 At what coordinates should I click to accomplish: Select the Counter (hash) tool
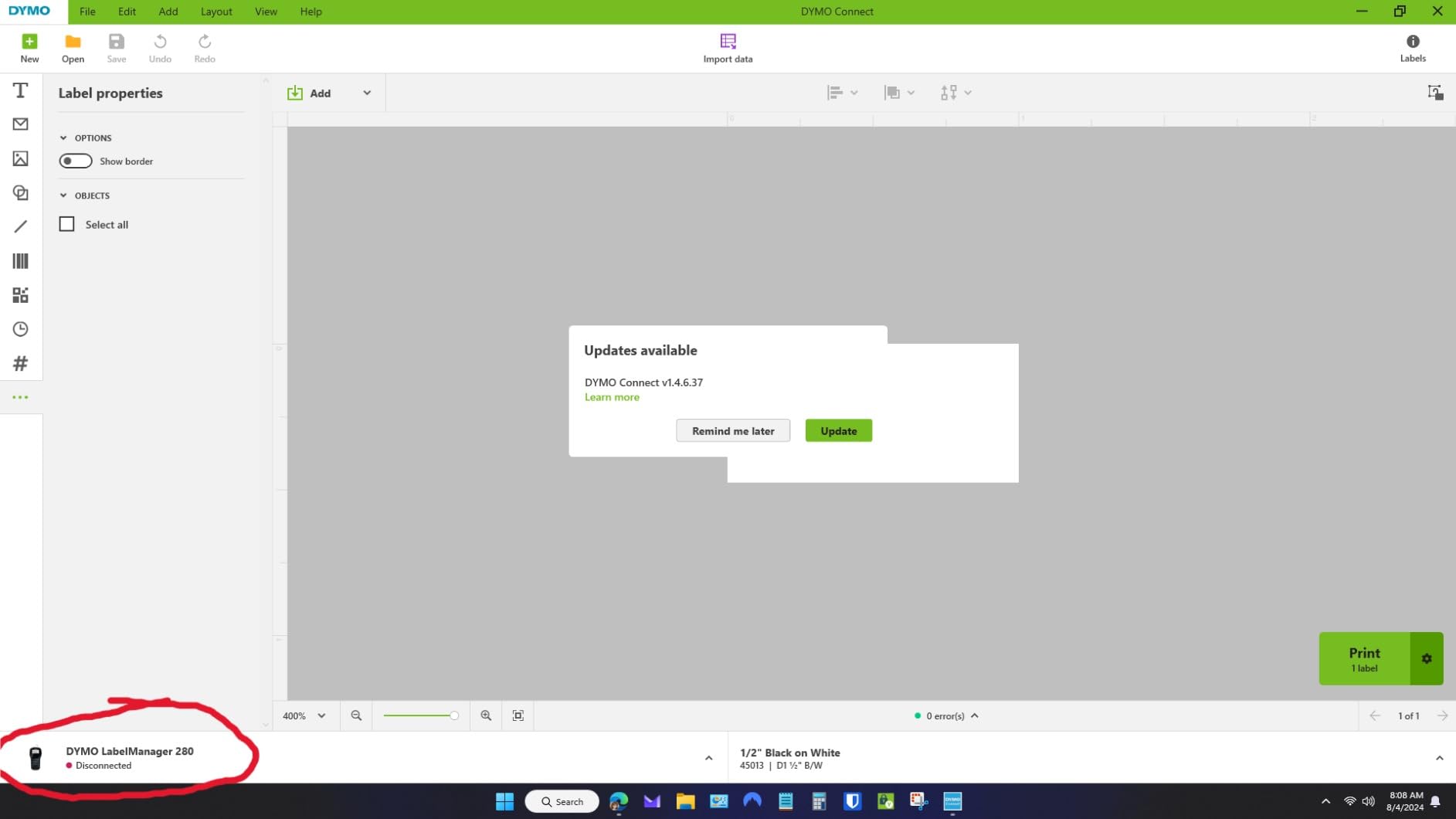pos(21,363)
